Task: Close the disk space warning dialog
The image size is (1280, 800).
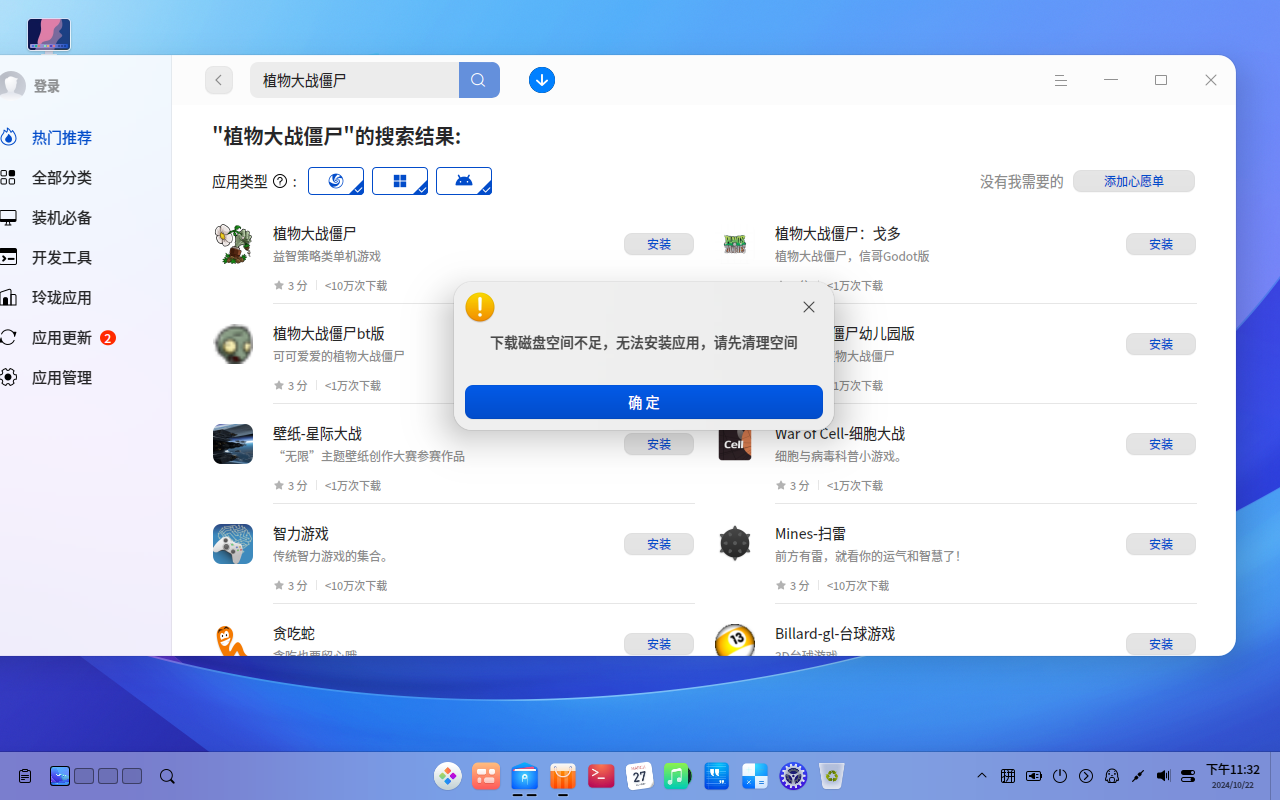Action: coord(809,307)
